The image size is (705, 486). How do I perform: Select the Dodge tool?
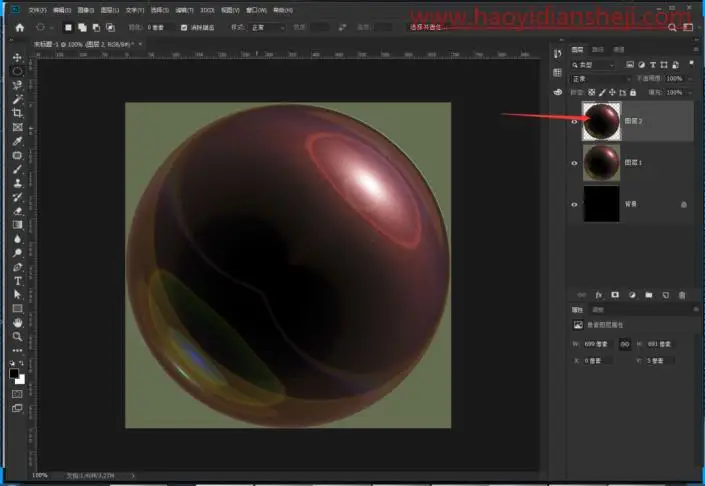coord(17,253)
